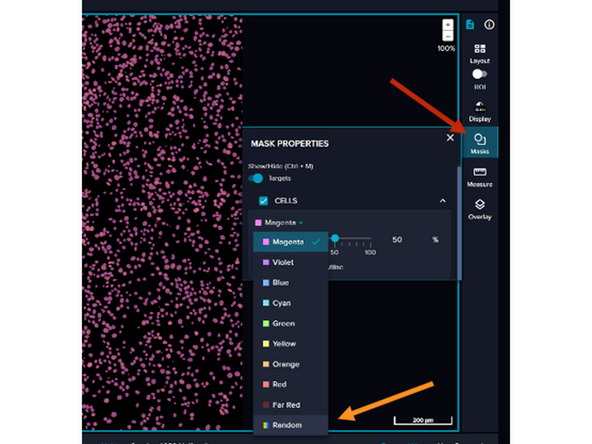Open the info icon in the sidebar
The image size is (592, 444).
click(x=489, y=25)
